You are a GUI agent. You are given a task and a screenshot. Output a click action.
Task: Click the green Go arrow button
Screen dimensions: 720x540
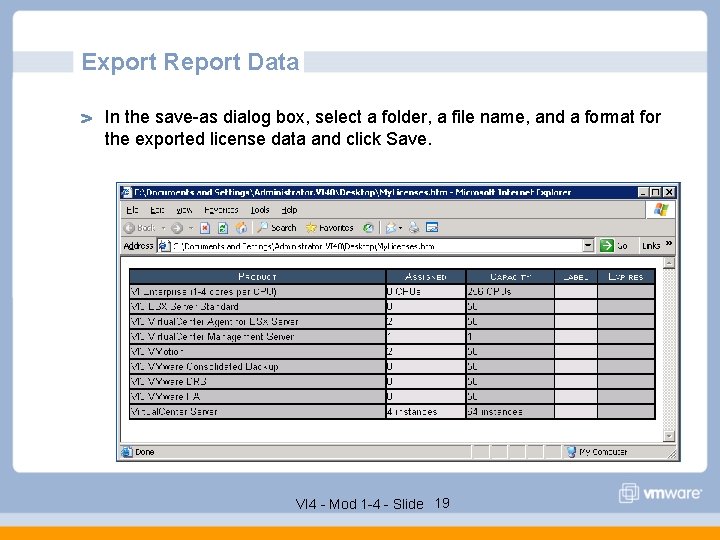click(x=607, y=246)
